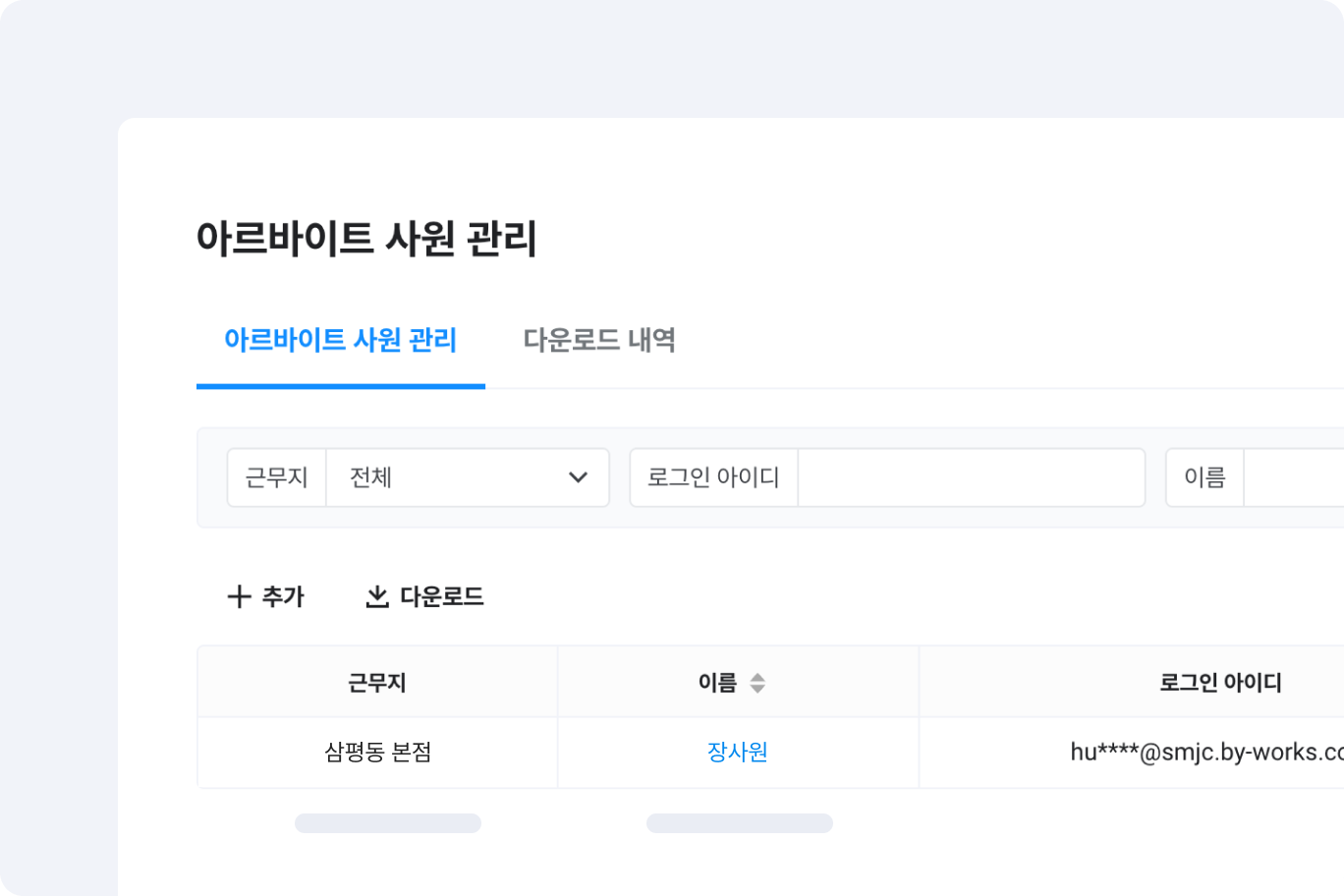1344x896 pixels.
Task: Click the 로그인 아이디 filter label
Action: [713, 477]
